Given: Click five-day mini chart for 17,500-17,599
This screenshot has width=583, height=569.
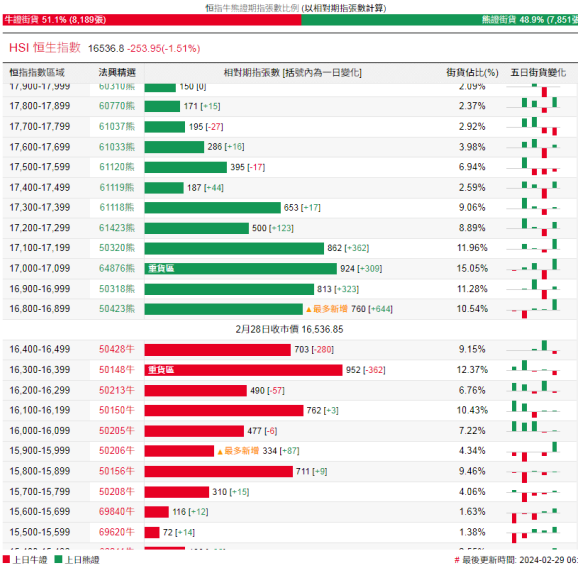Looking at the screenshot, I should (x=533, y=166).
